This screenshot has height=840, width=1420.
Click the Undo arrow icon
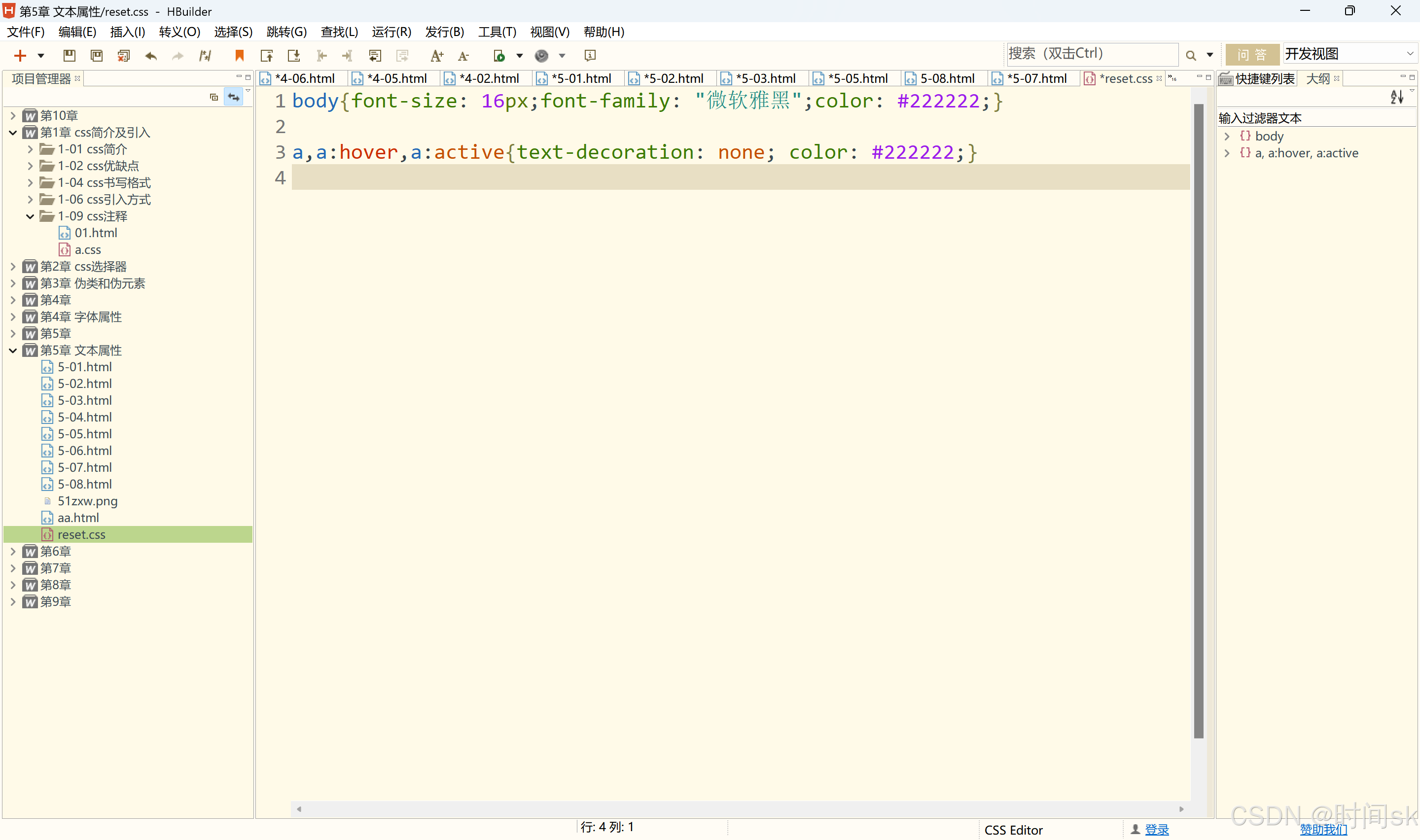(x=150, y=56)
